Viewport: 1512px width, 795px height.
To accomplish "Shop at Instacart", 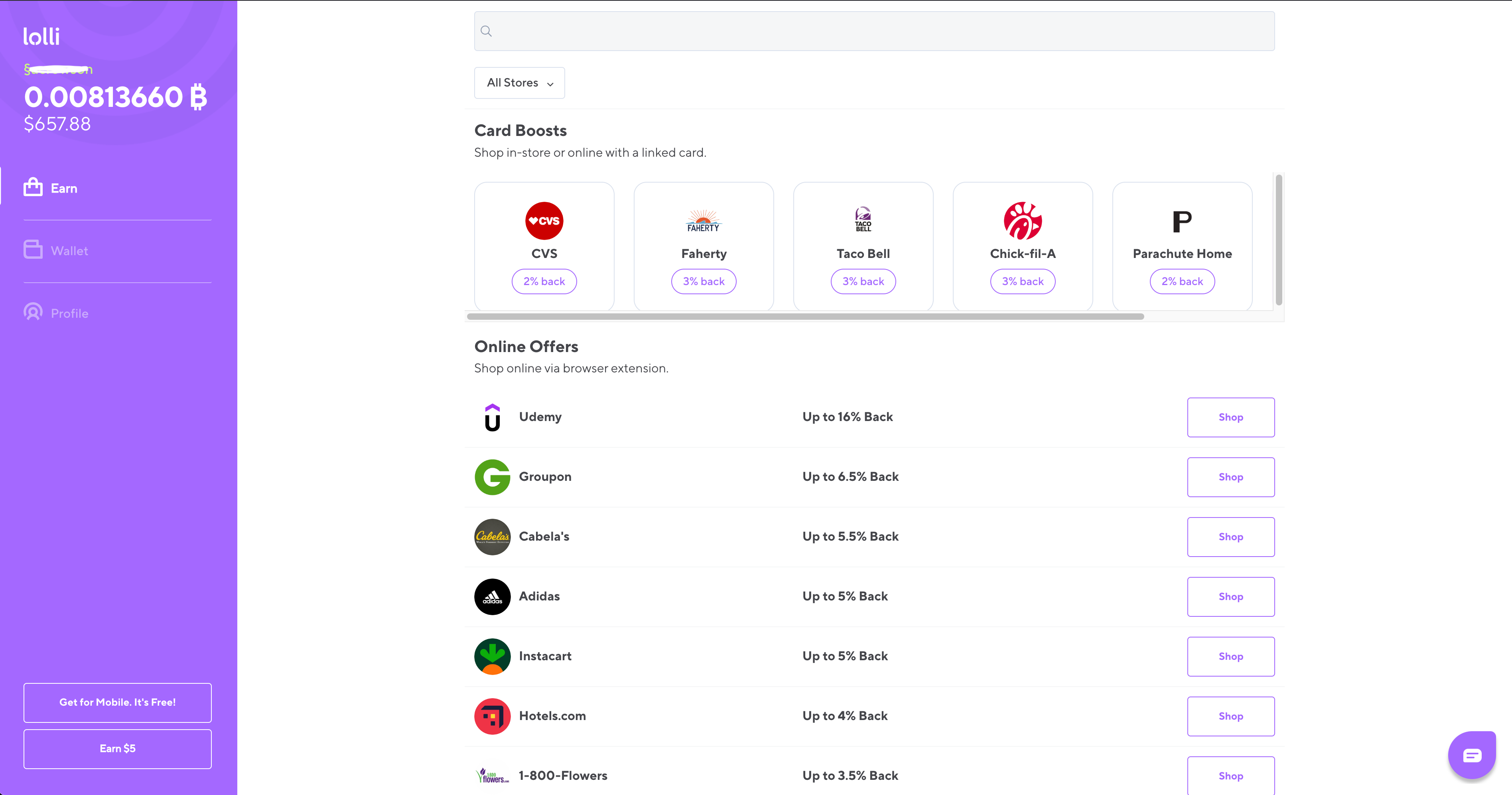I will point(1231,657).
